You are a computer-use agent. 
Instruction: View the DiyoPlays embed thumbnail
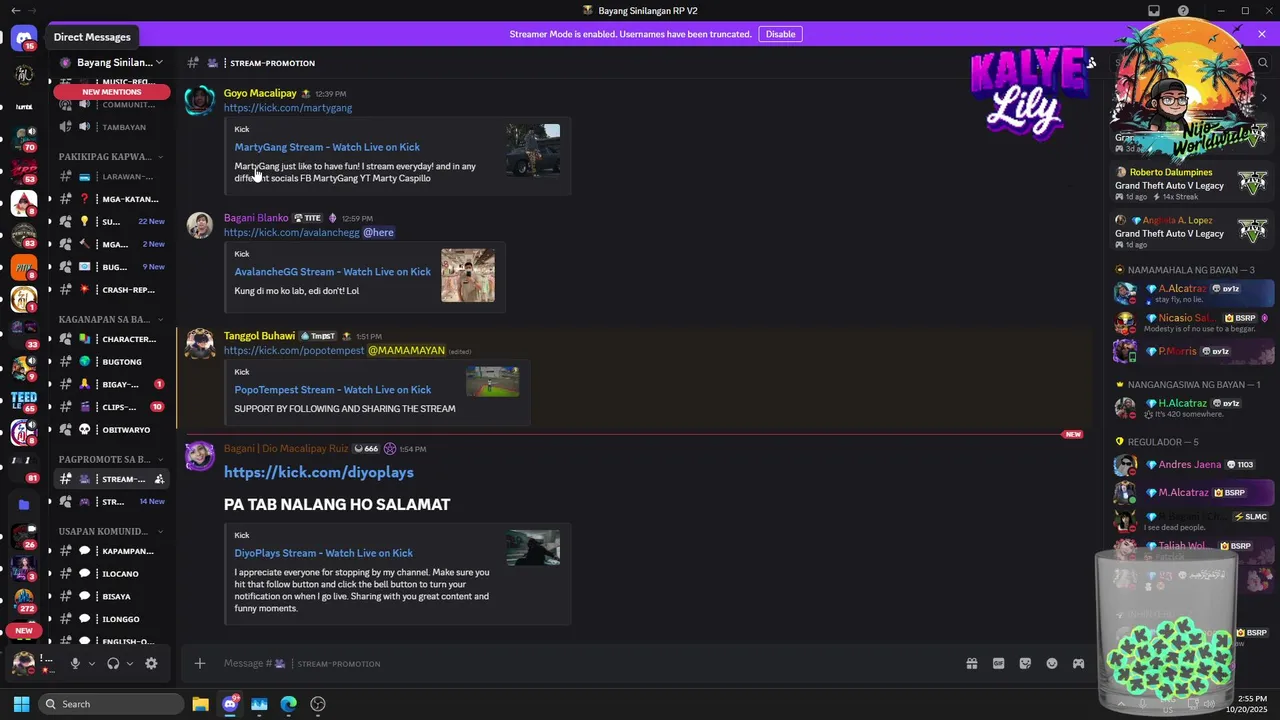(x=533, y=548)
